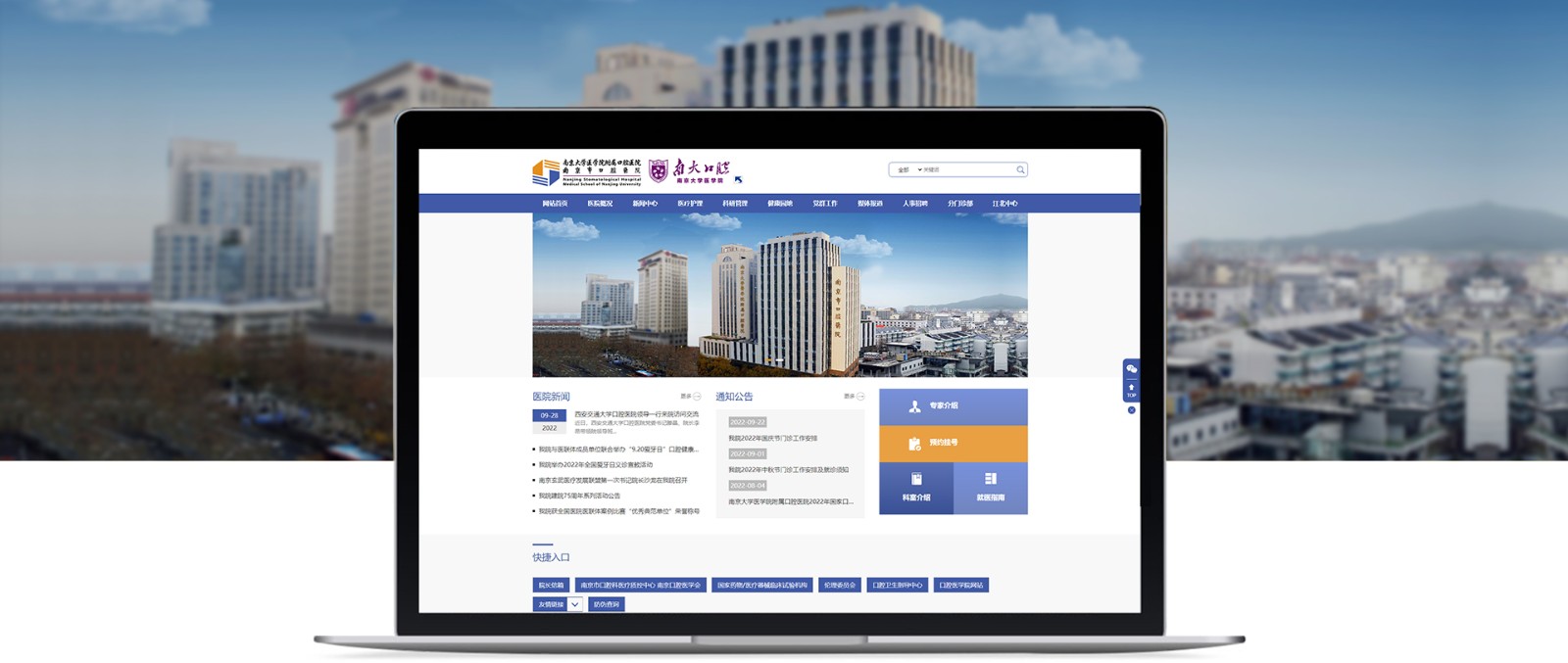Open 人事招聘 navigation menu item
Screen dimensions: 1568x663
pos(914,204)
